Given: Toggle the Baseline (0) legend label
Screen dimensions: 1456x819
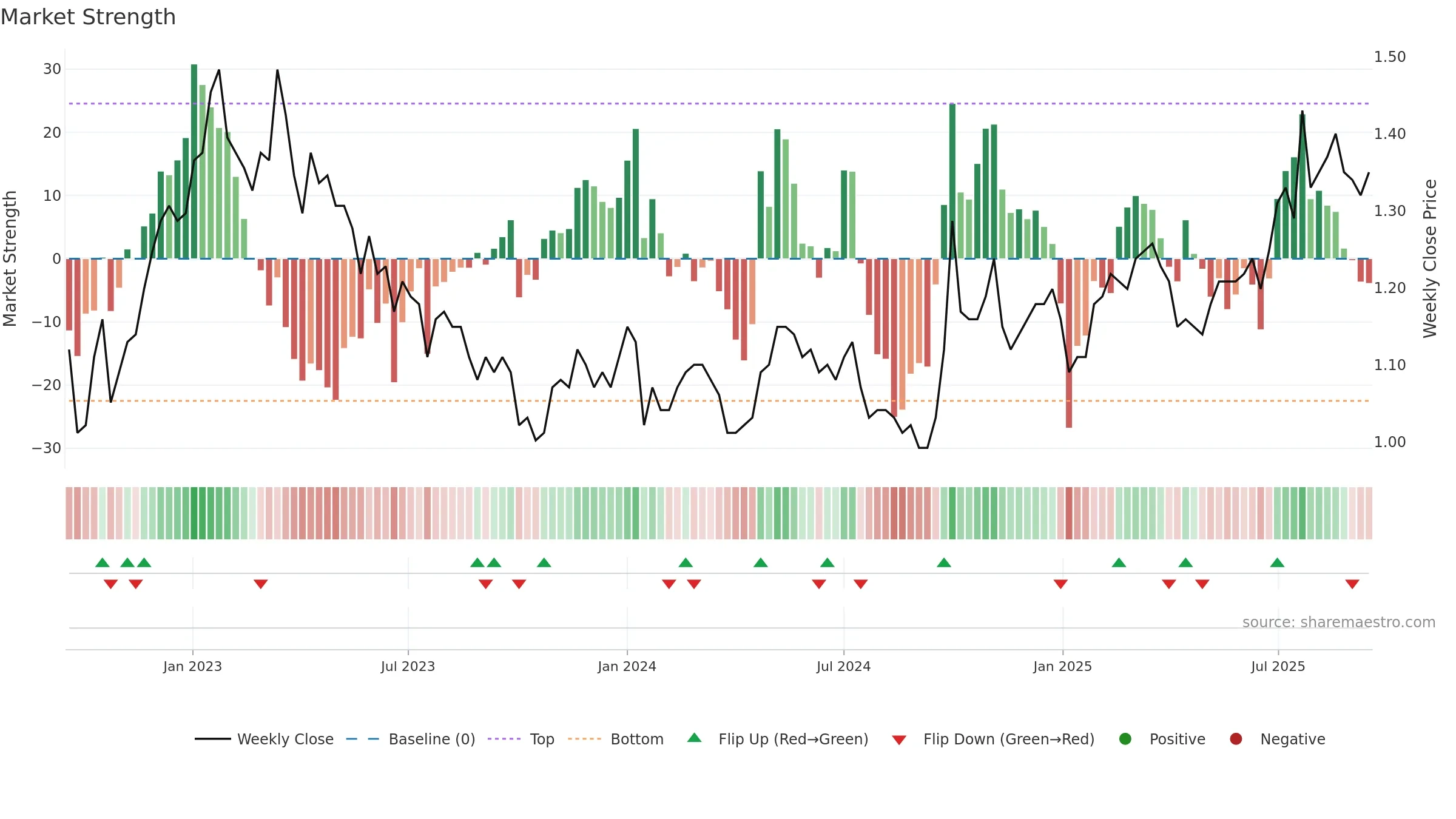Looking at the screenshot, I should (x=432, y=739).
